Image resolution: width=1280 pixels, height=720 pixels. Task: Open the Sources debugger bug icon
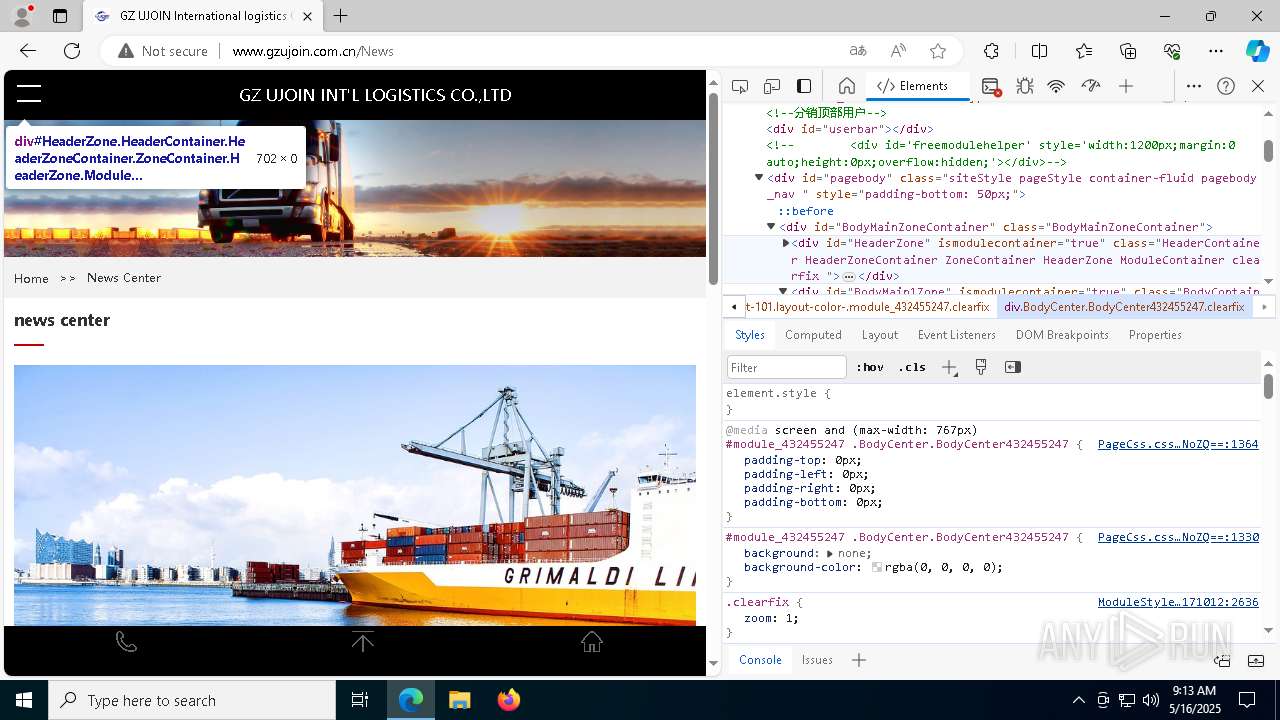tap(1025, 86)
